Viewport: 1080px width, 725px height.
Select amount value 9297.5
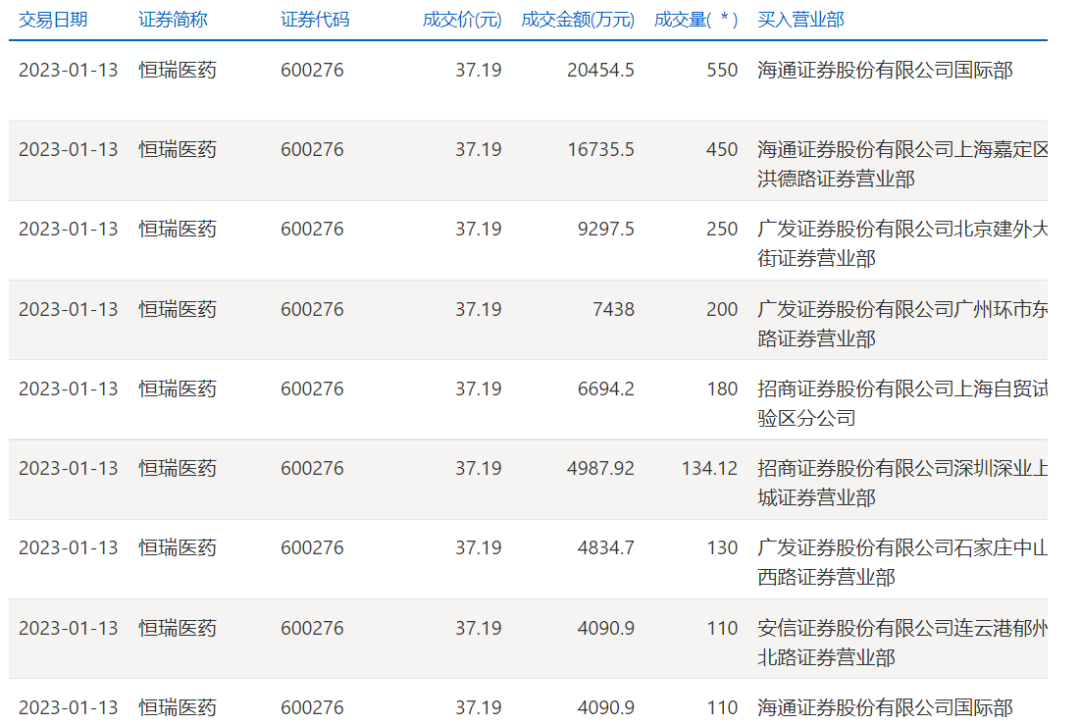(x=606, y=229)
